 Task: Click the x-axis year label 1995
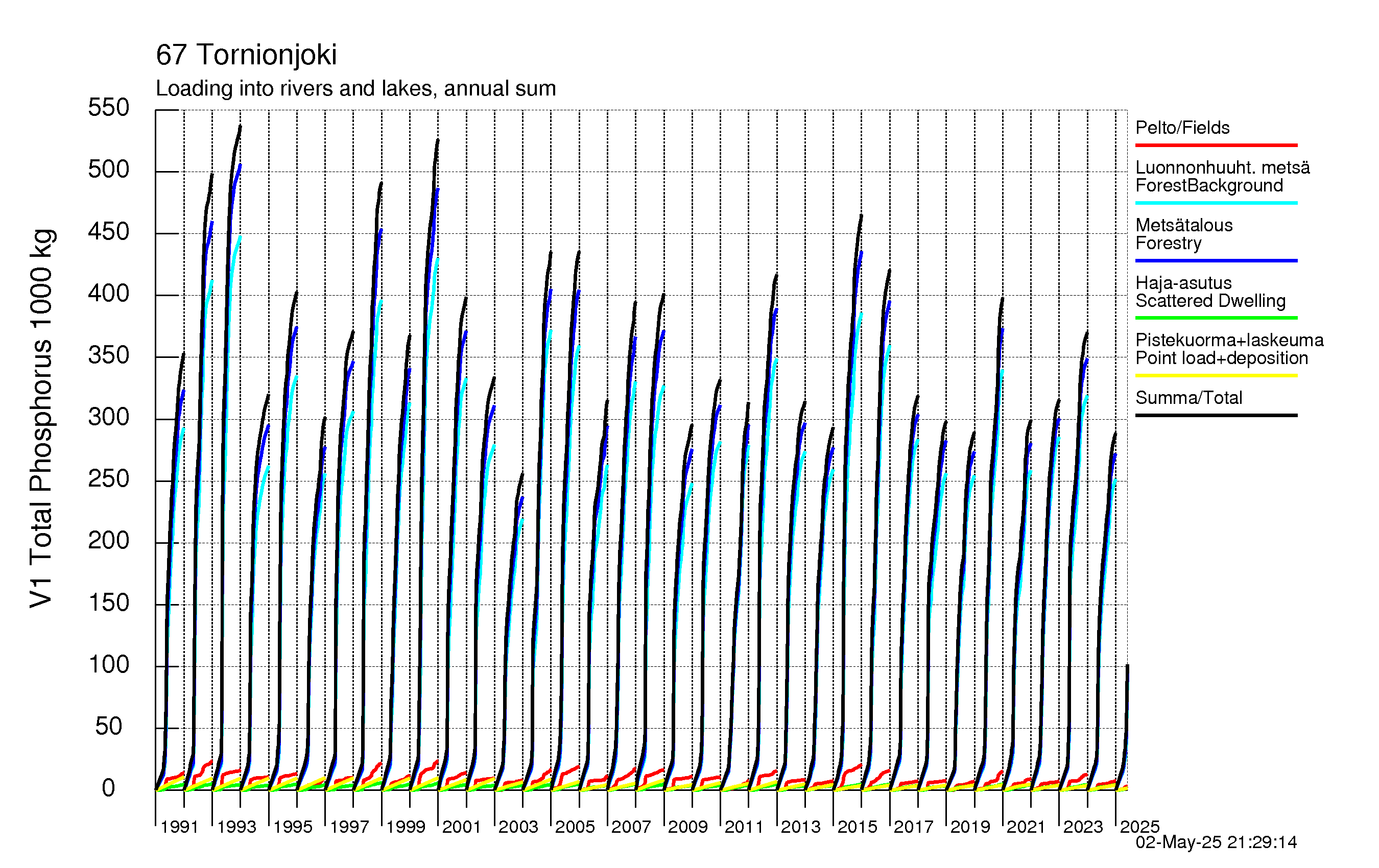(293, 827)
